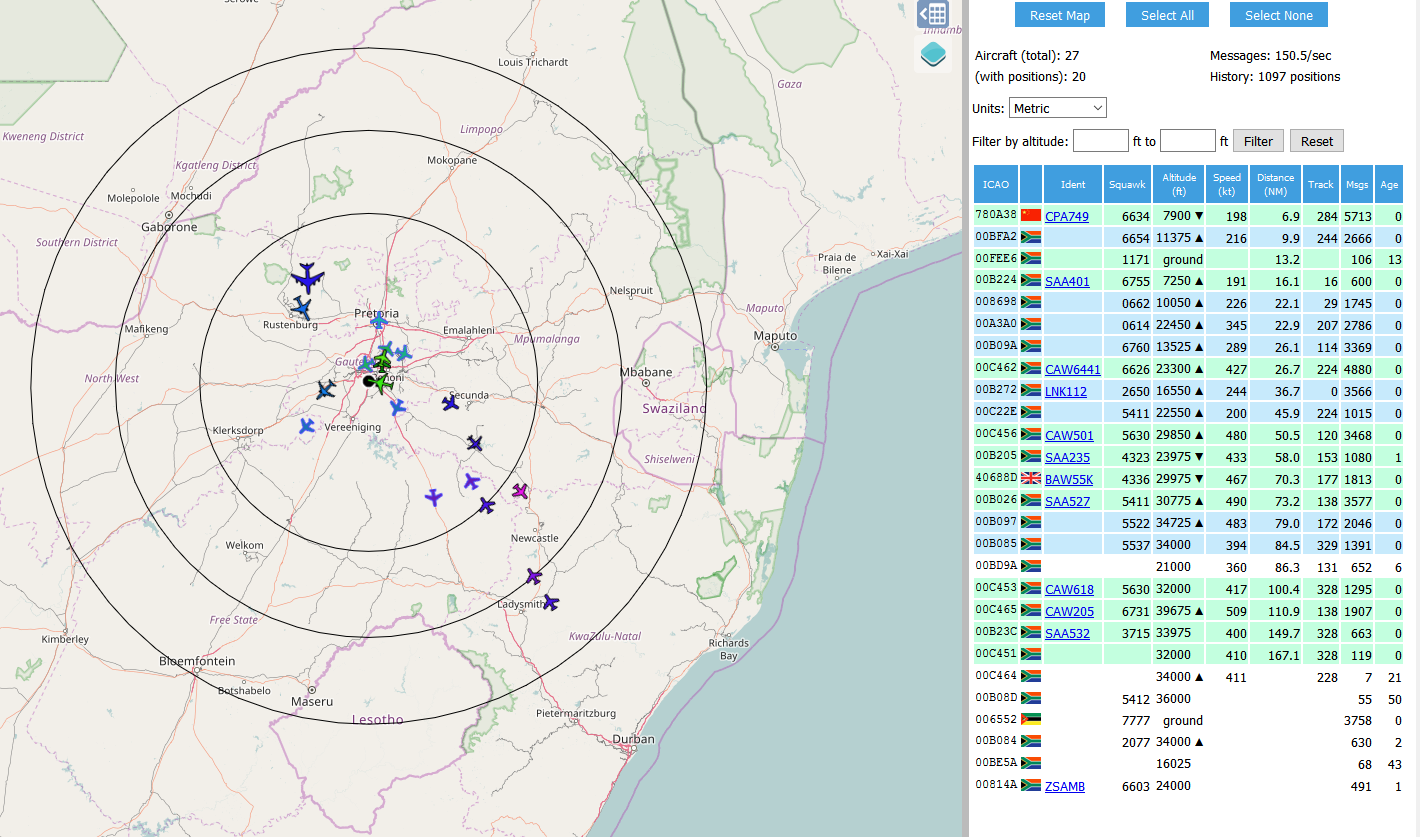Screen dimensions: 1420x837
Task: Open the LNK112 flight link
Action: [1065, 391]
